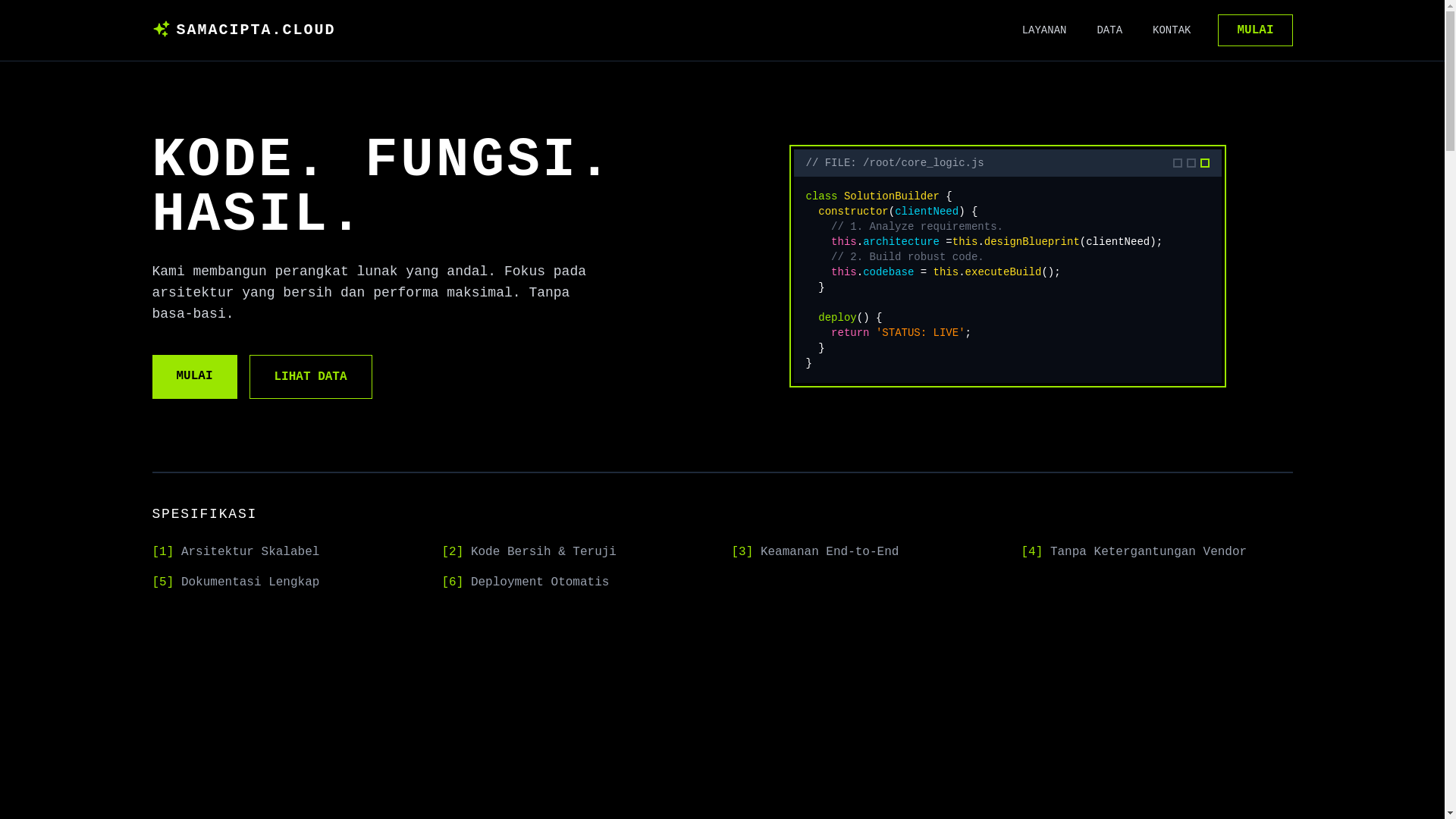1456x819 pixels.
Task: Click the 'Kami membangun perangkat lunak' paragraph
Action: point(369,292)
